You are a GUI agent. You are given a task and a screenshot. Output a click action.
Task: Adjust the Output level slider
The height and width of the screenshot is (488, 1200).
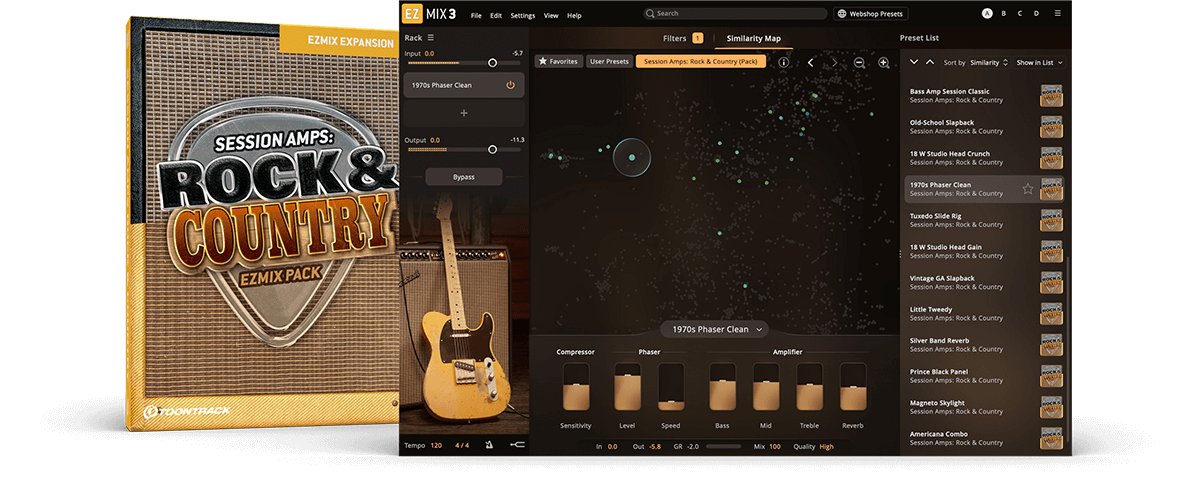pyautogui.click(x=463, y=149)
